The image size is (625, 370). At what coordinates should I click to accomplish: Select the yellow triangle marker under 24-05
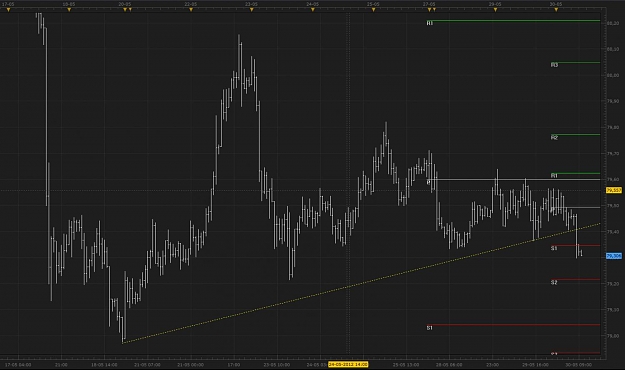click(312, 10)
